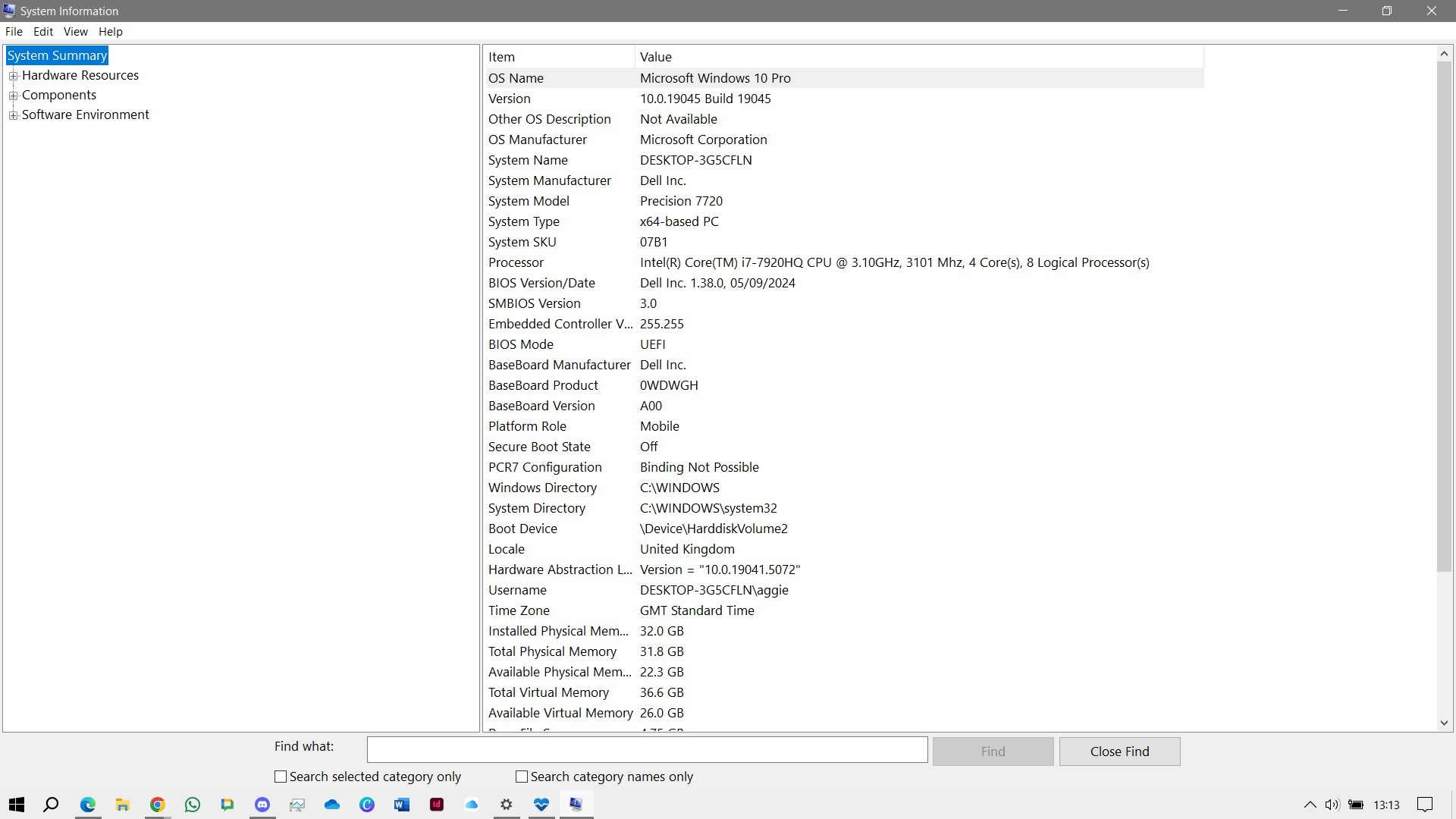Viewport: 1456px width, 819px height.
Task: Launch Google Chrome from the taskbar
Action: [158, 805]
